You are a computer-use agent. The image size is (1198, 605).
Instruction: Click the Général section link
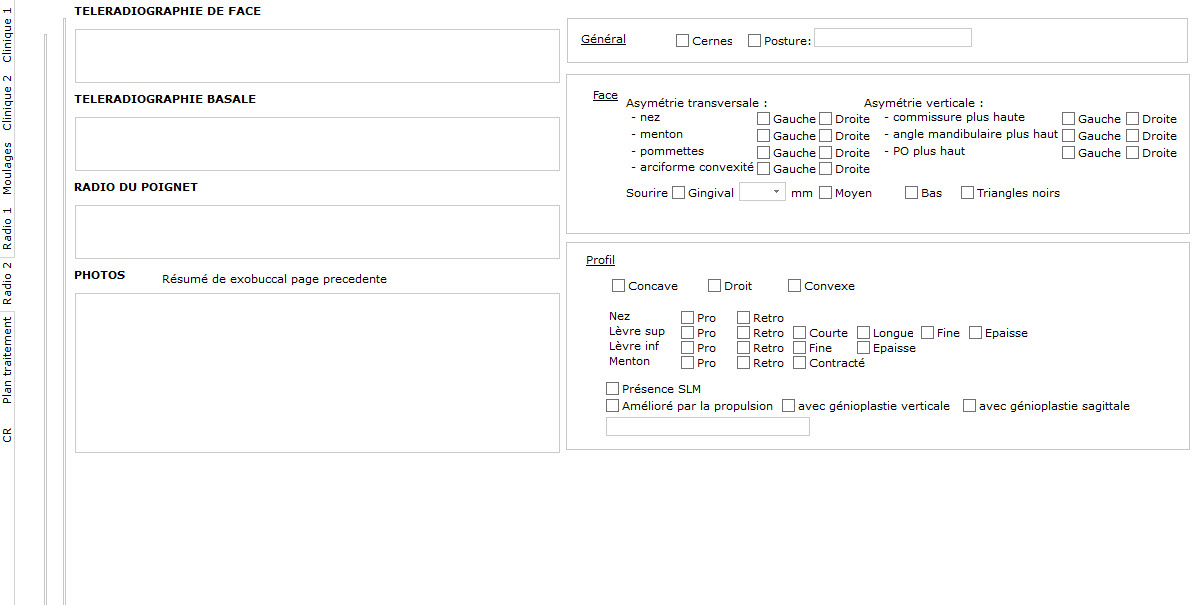point(603,39)
